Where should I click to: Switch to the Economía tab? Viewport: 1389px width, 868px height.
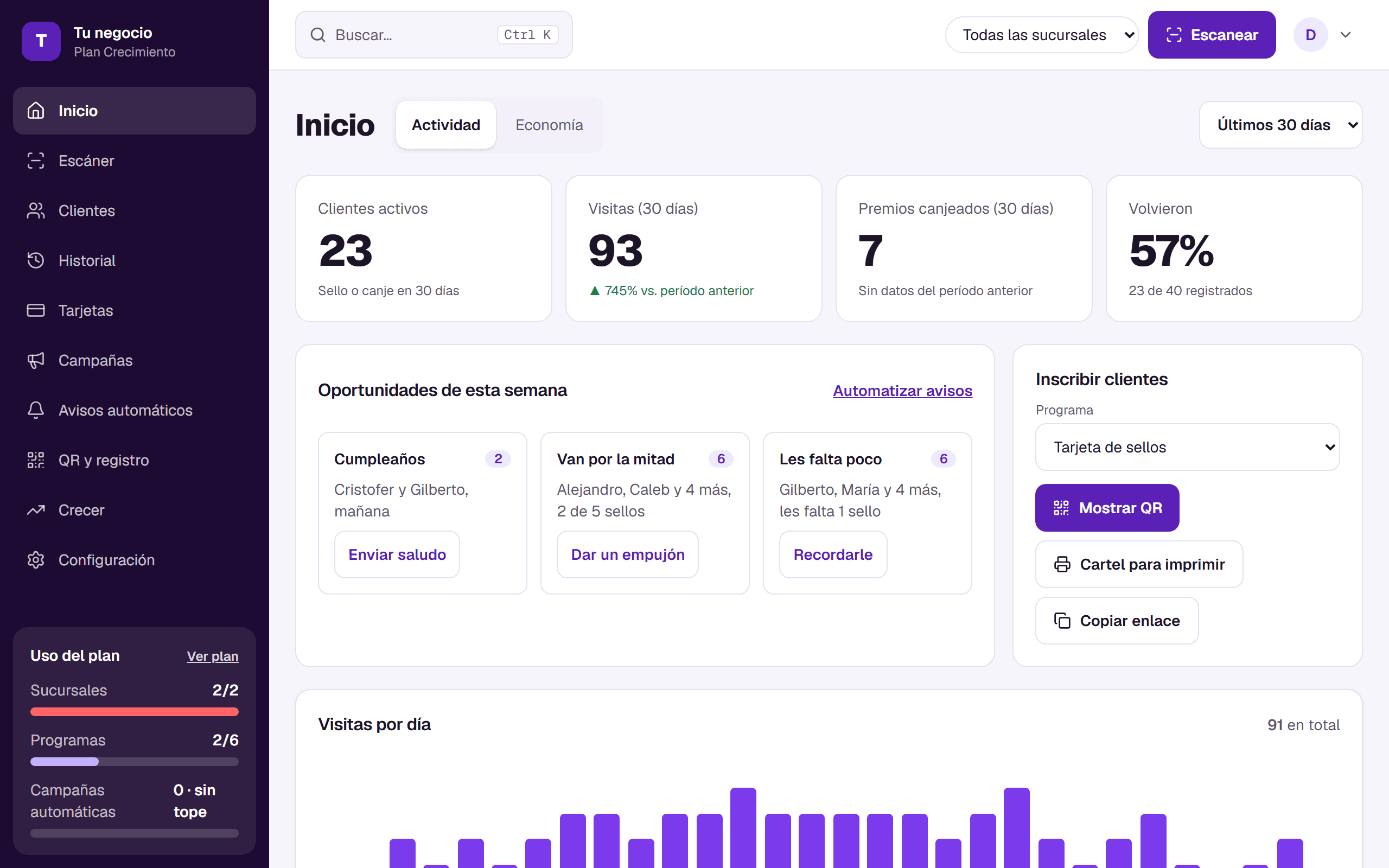click(x=549, y=125)
